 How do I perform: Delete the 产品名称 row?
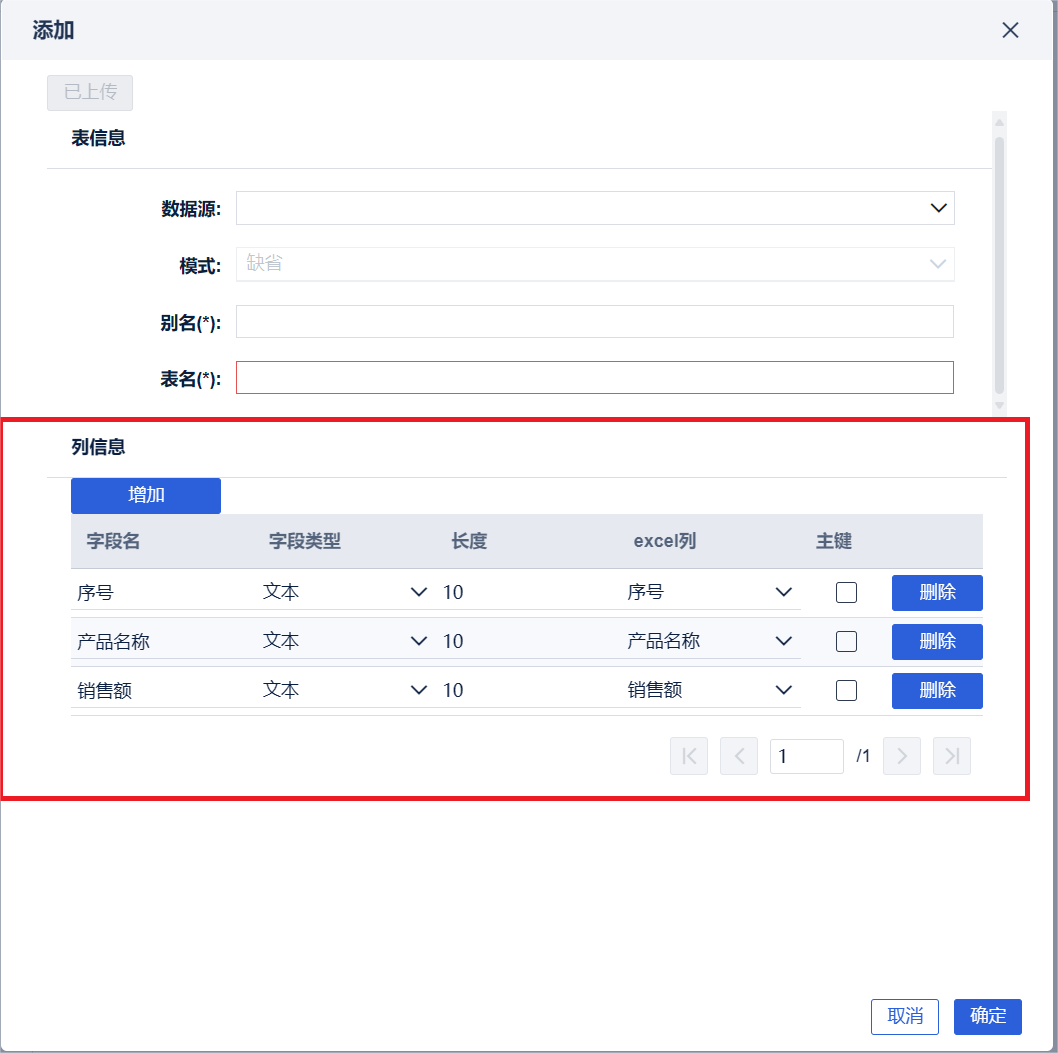tap(937, 642)
